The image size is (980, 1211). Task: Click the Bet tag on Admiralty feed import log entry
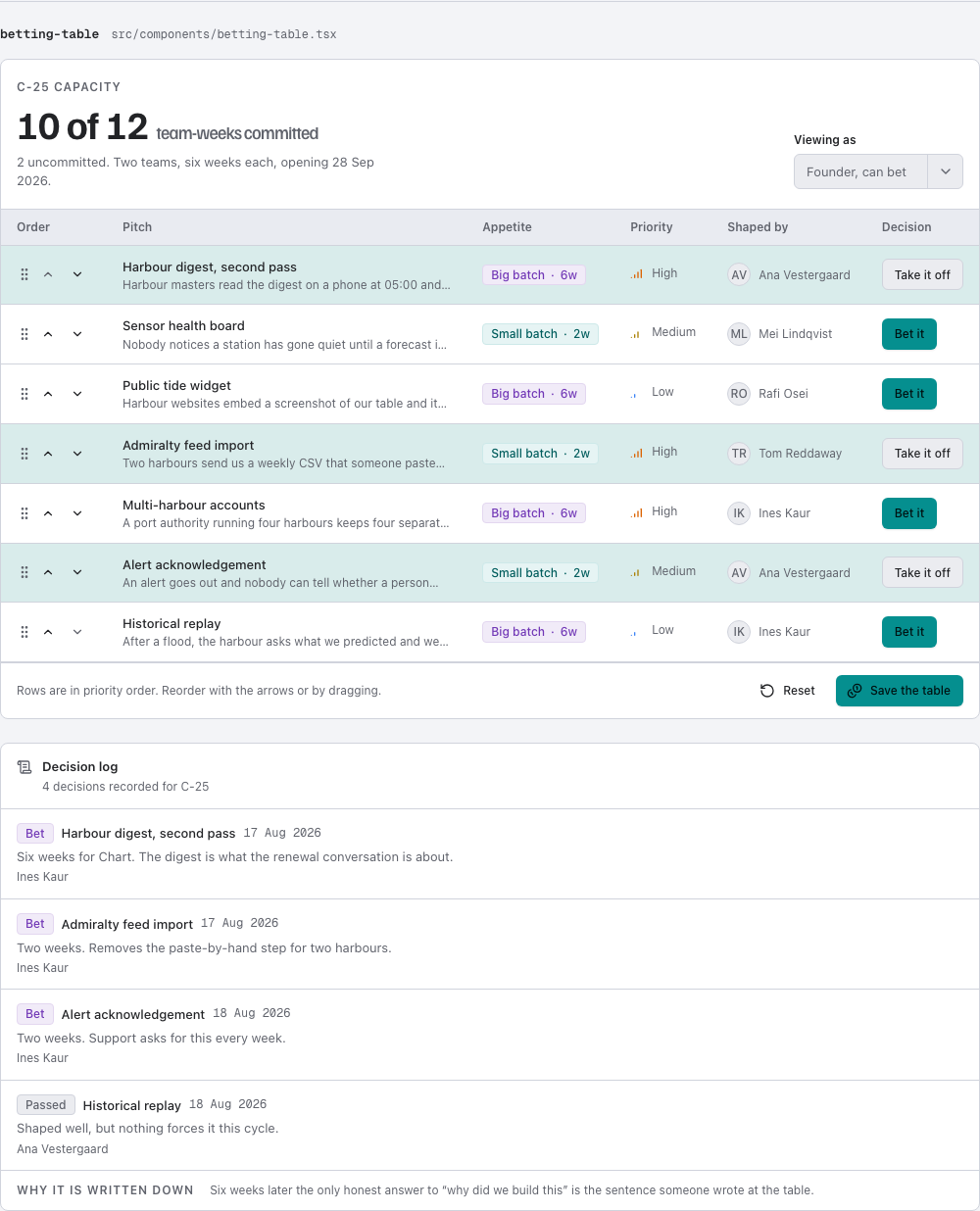pos(35,924)
